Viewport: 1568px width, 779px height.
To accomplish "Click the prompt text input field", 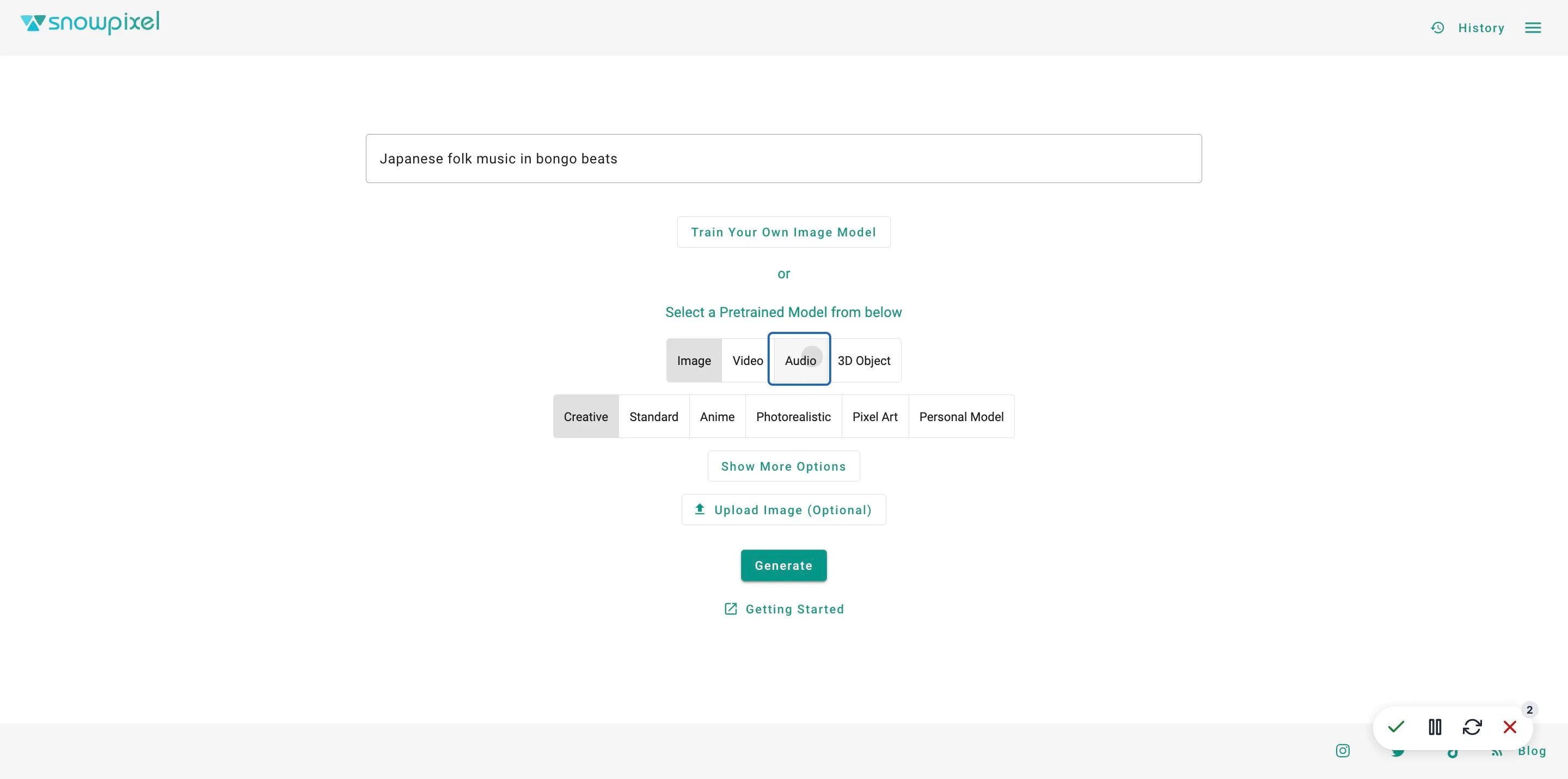I will tap(783, 159).
